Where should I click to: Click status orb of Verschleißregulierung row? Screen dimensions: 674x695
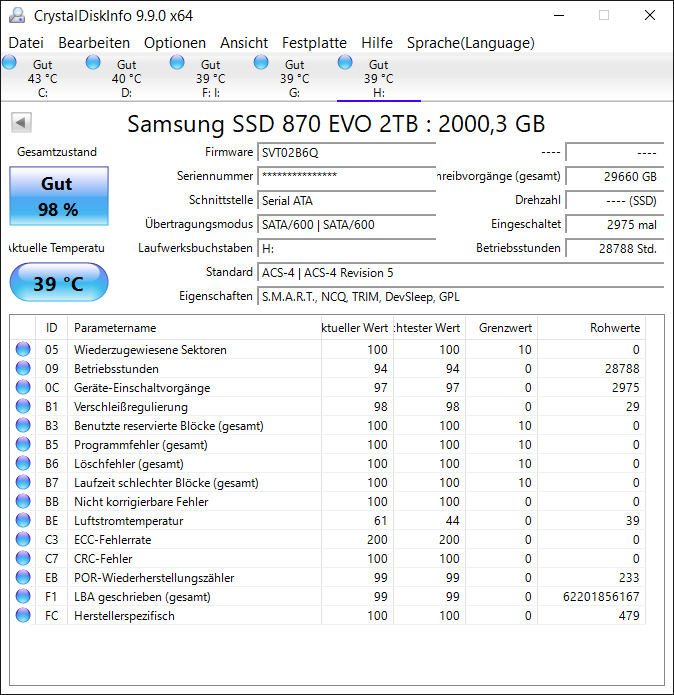[x=23, y=406]
